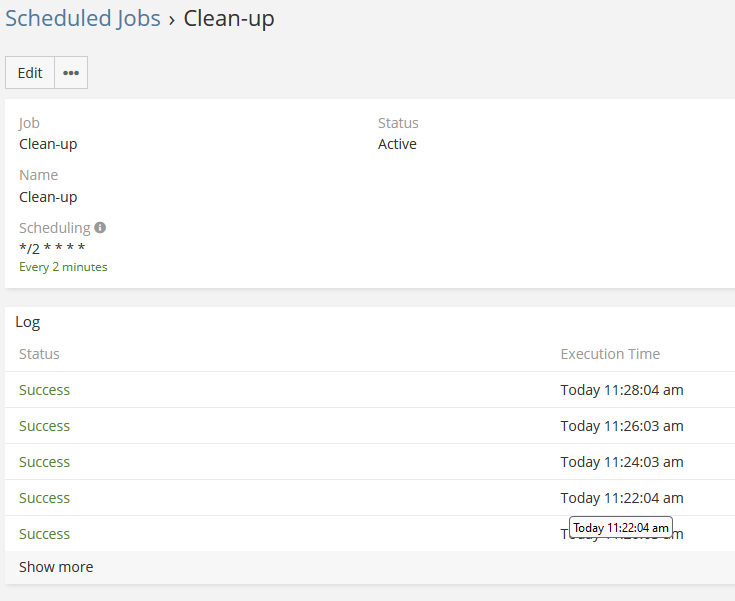Select the execution time Today 11:28:04 am
The image size is (735, 601).
(621, 390)
